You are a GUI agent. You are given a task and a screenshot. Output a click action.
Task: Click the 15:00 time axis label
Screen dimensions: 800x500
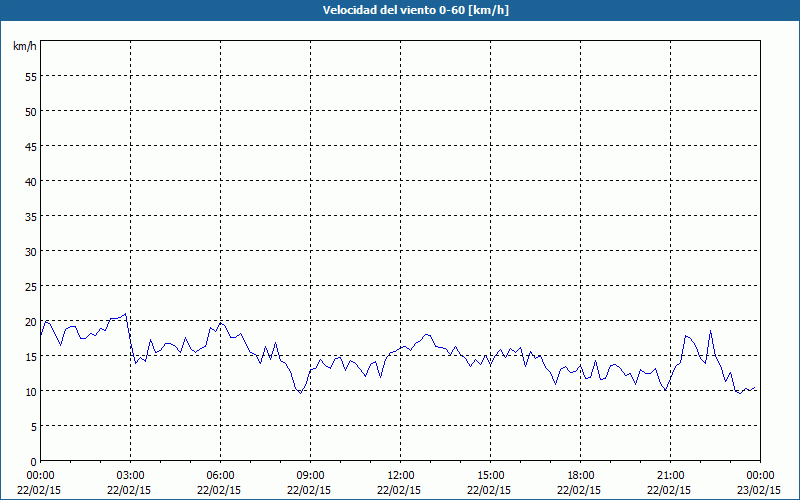[x=490, y=476]
